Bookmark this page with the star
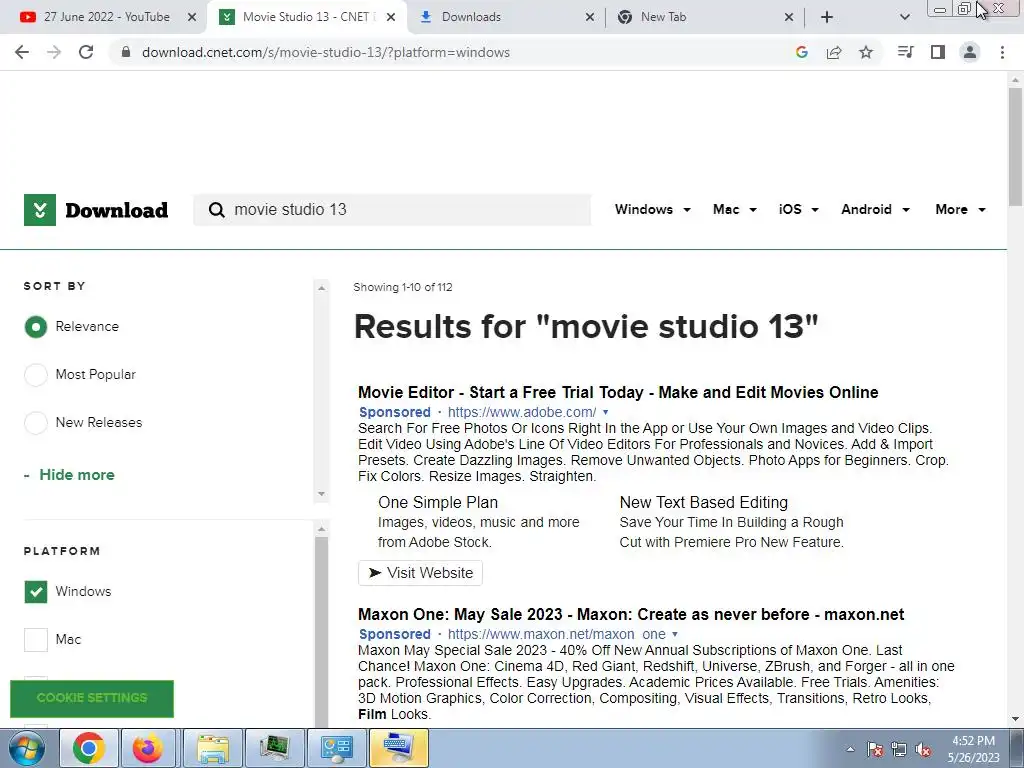This screenshot has width=1024, height=768. point(866,52)
